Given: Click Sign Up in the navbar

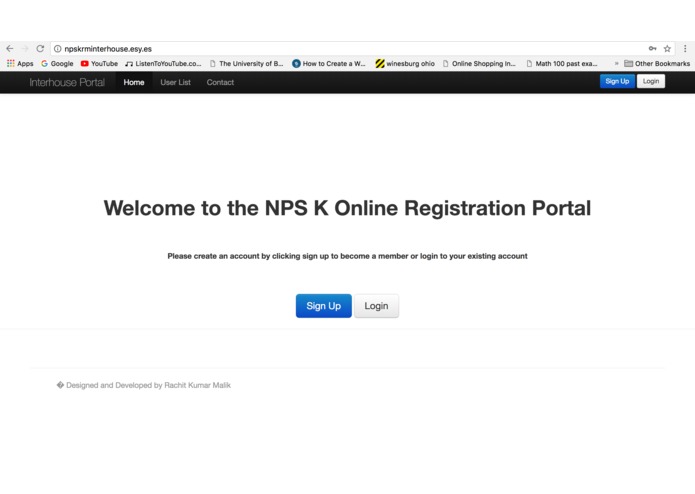Looking at the screenshot, I should [617, 81].
